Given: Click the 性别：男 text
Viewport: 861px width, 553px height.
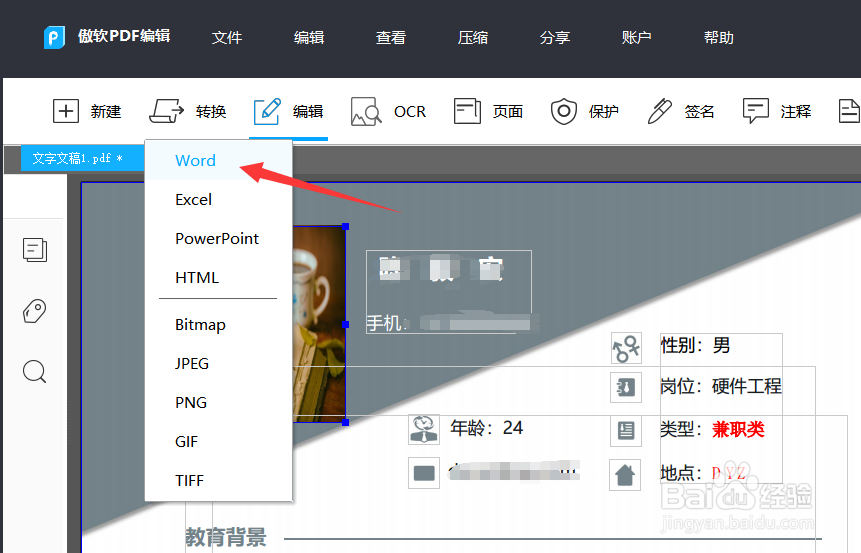Looking at the screenshot, I should (x=695, y=346).
